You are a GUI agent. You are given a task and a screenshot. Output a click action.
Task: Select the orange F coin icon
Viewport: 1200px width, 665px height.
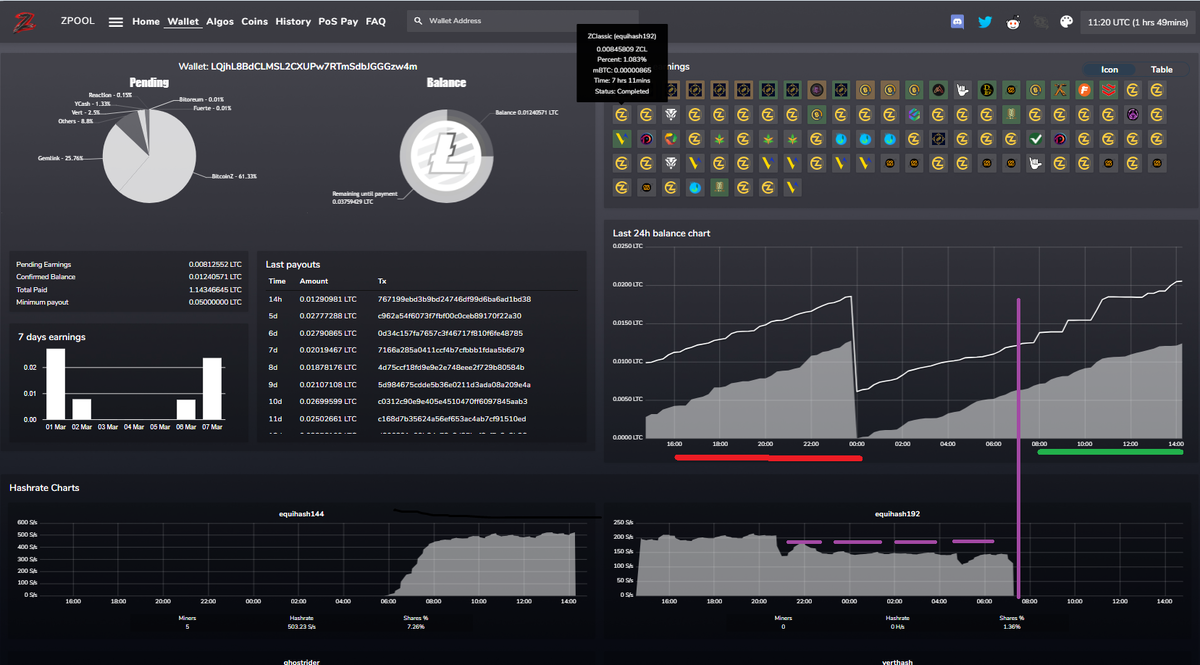coord(1083,90)
